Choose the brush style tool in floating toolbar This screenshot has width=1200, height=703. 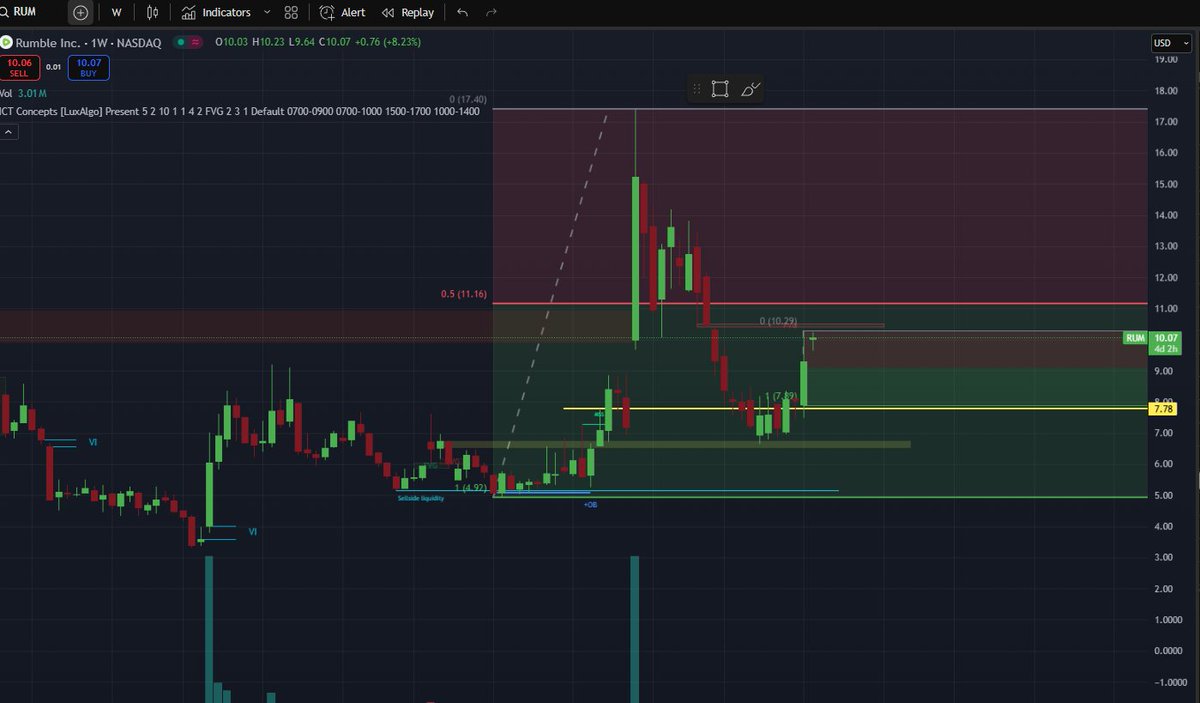click(x=750, y=89)
